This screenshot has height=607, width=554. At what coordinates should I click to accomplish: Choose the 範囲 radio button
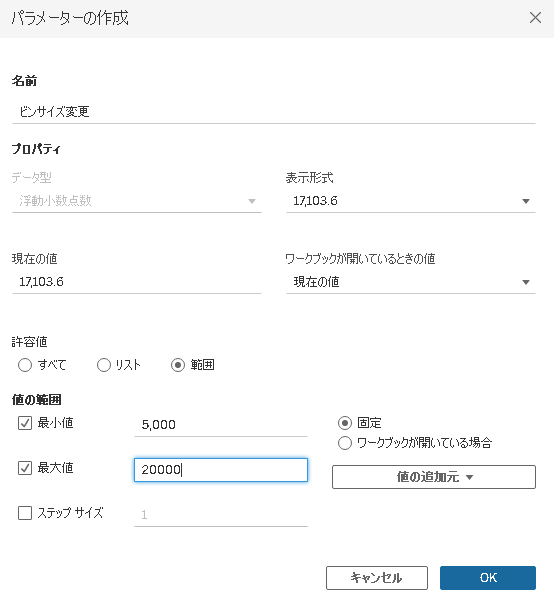[178, 365]
